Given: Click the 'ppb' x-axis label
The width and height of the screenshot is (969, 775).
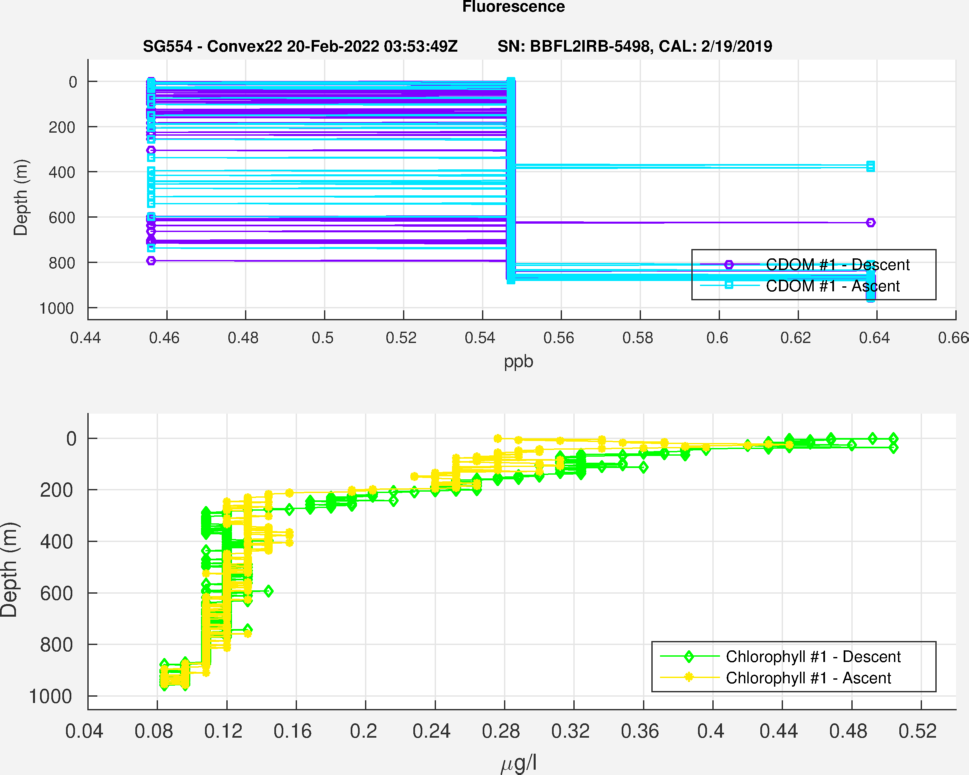Looking at the screenshot, I should click(518, 362).
